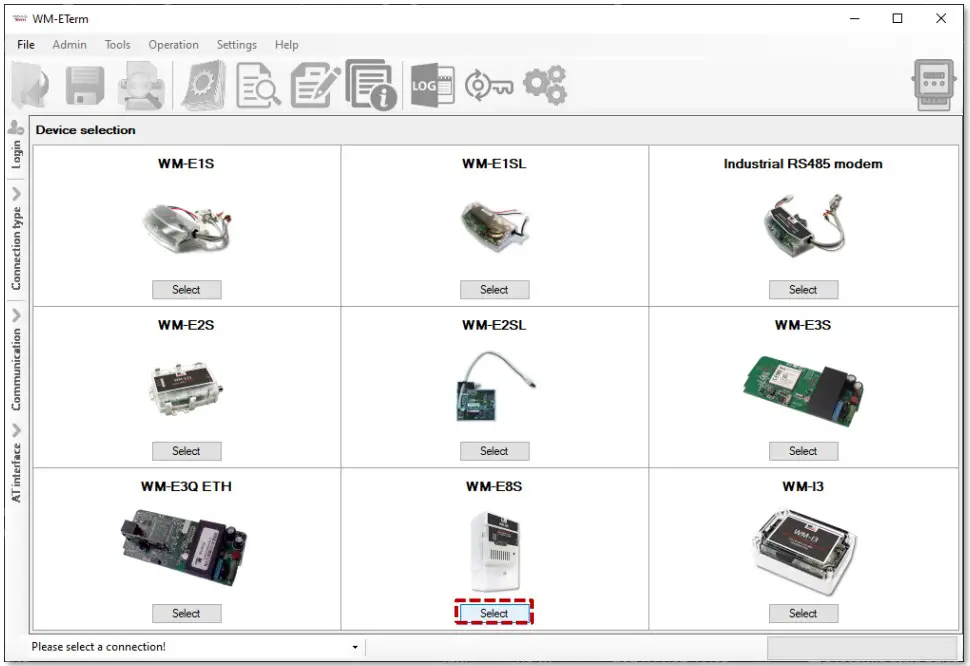Click the floppy disk save icon

tap(85, 86)
